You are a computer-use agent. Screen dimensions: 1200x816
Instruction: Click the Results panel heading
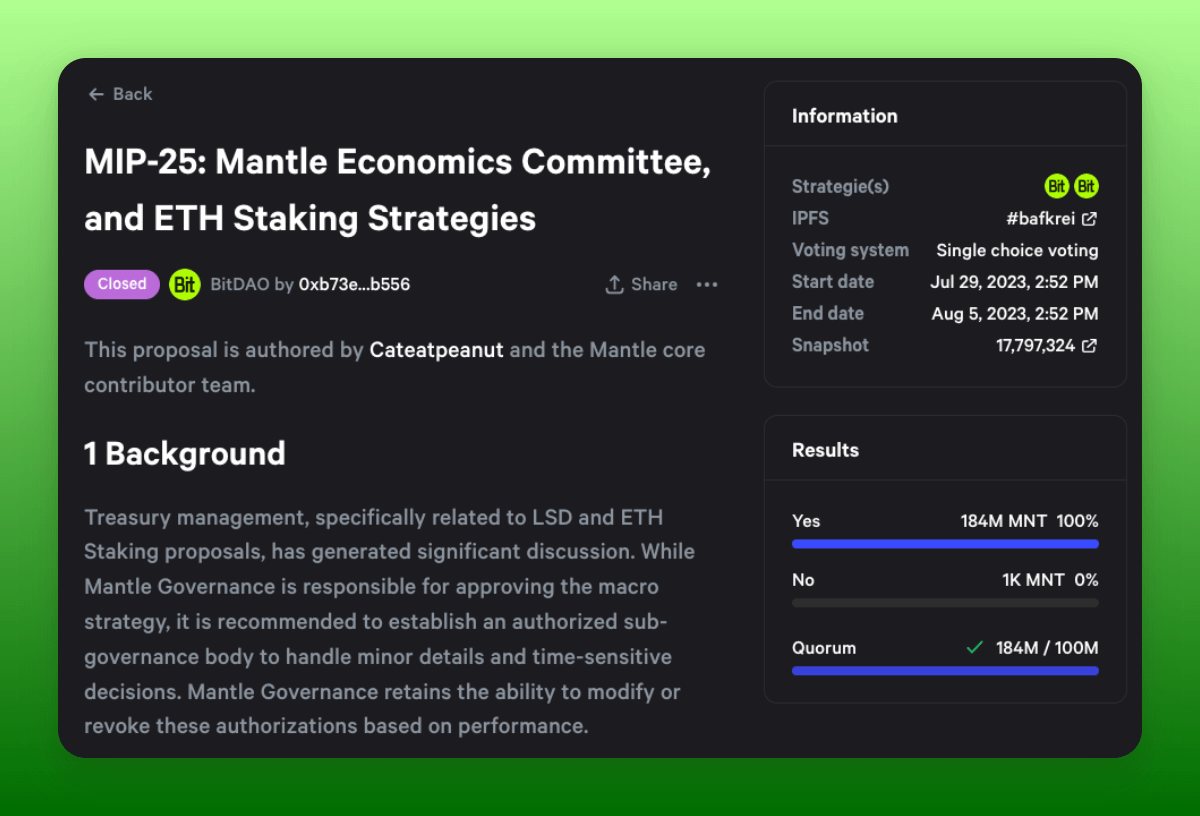825,450
